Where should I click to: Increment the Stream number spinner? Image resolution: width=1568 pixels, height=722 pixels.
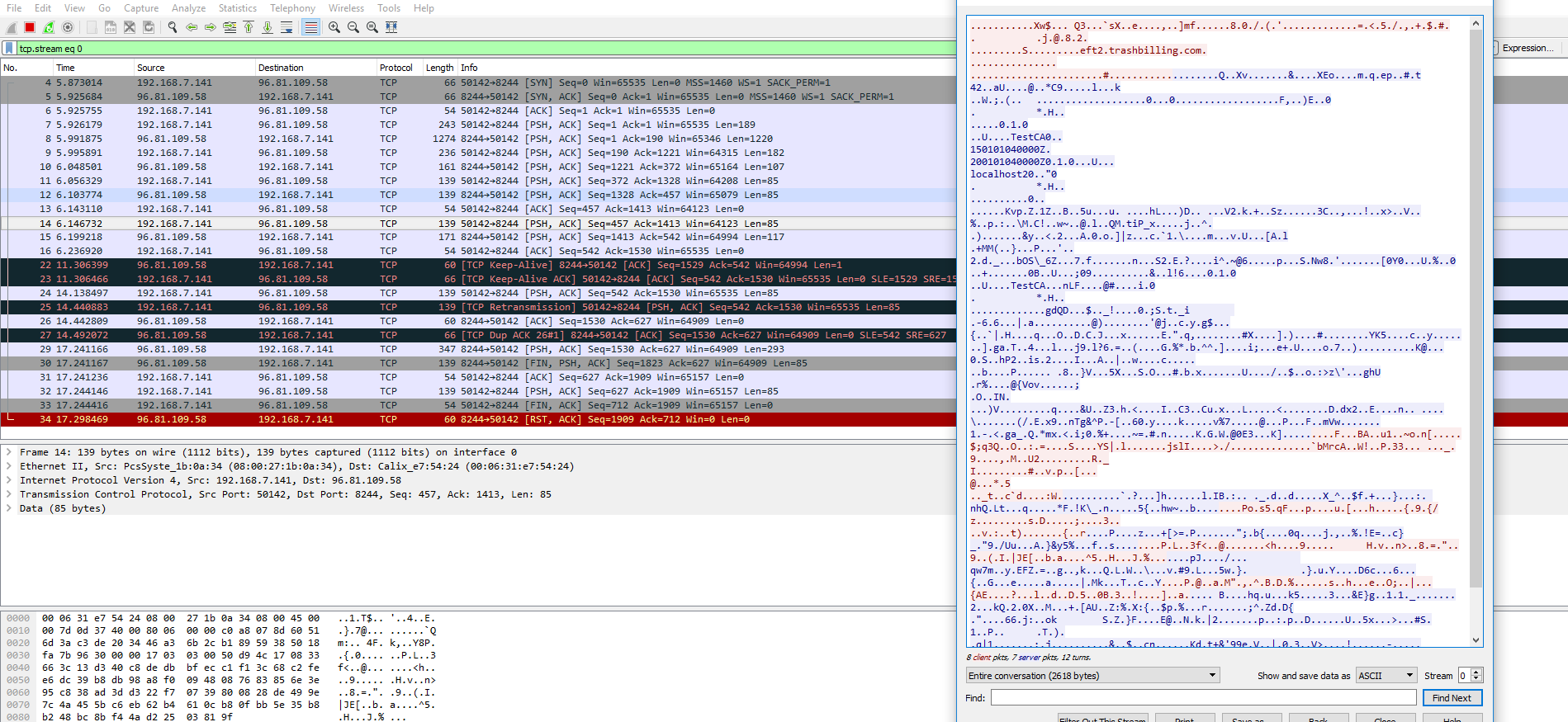tap(1477, 672)
